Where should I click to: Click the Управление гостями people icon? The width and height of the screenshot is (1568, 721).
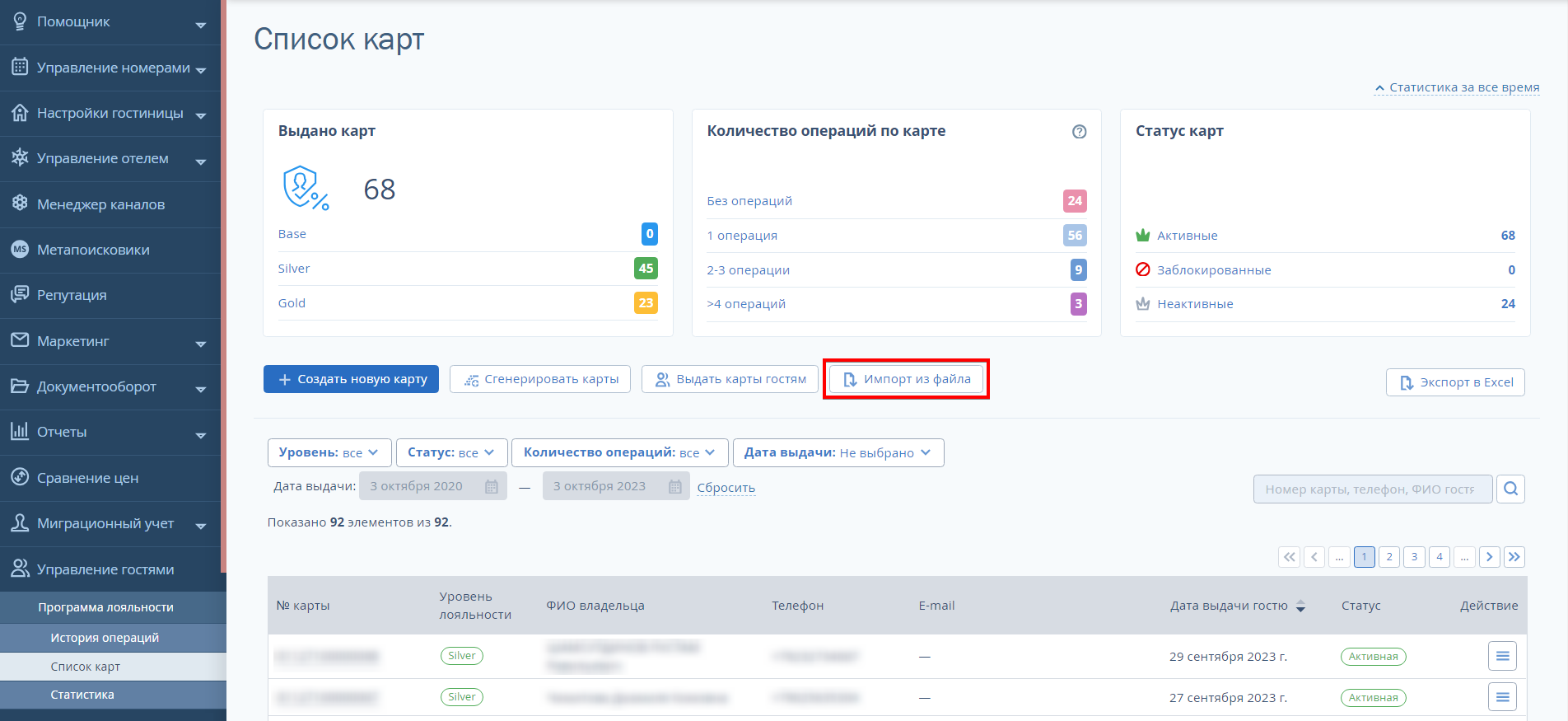coord(20,569)
